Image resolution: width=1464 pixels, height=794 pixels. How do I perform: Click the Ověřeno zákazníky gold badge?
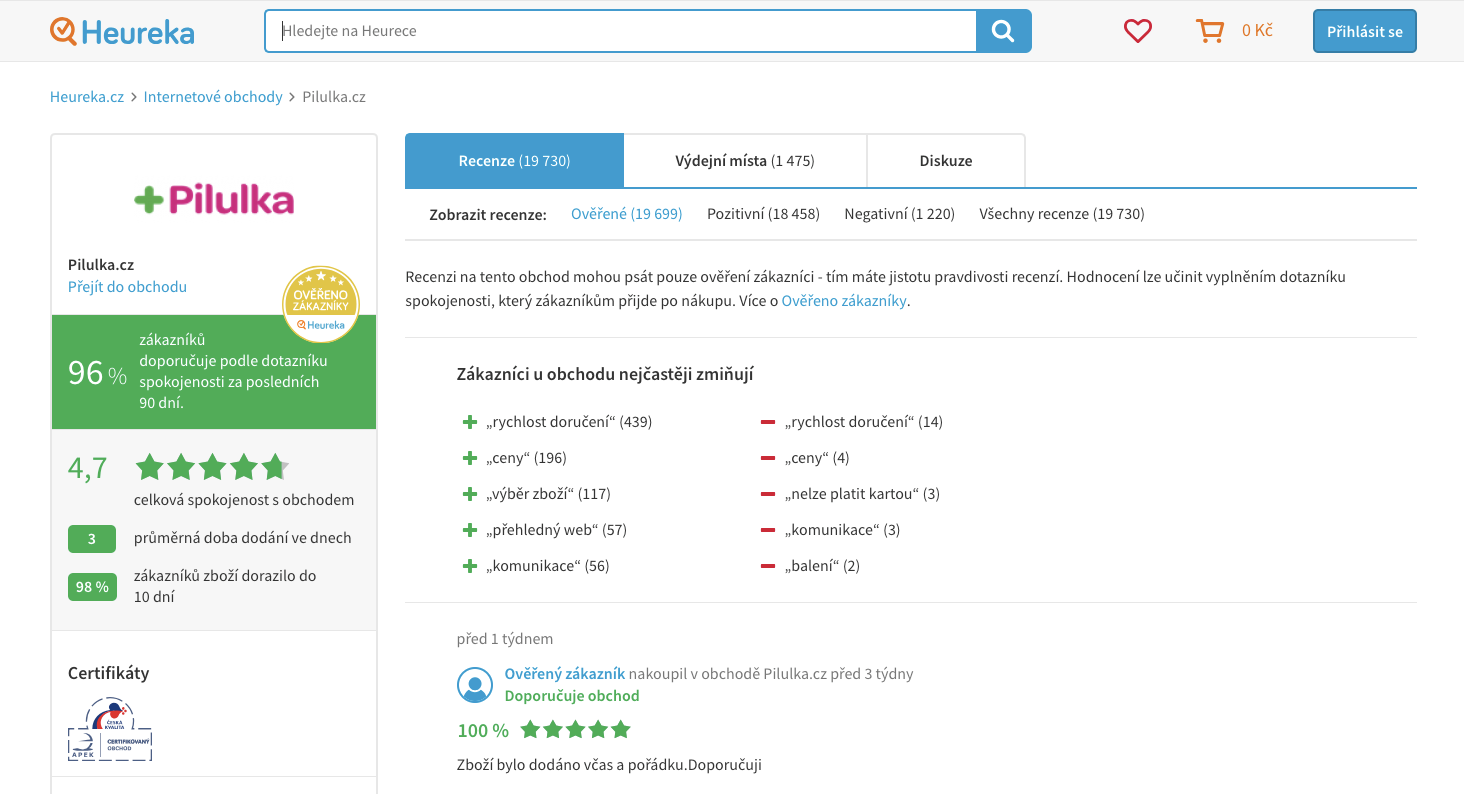[321, 304]
